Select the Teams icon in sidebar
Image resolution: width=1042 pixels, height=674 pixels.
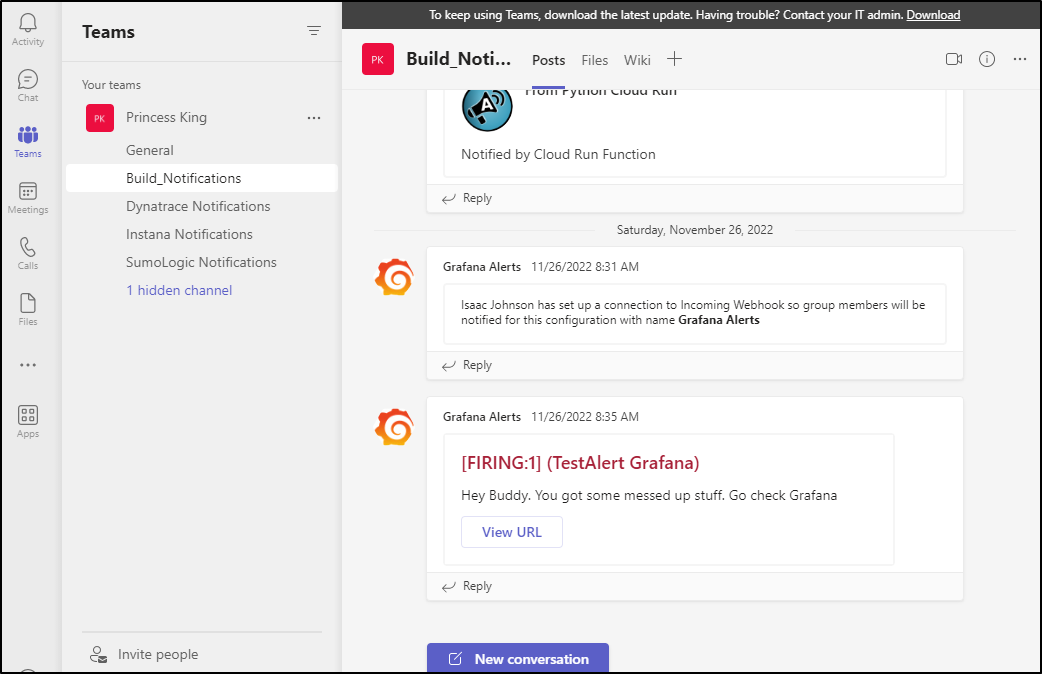(27, 135)
